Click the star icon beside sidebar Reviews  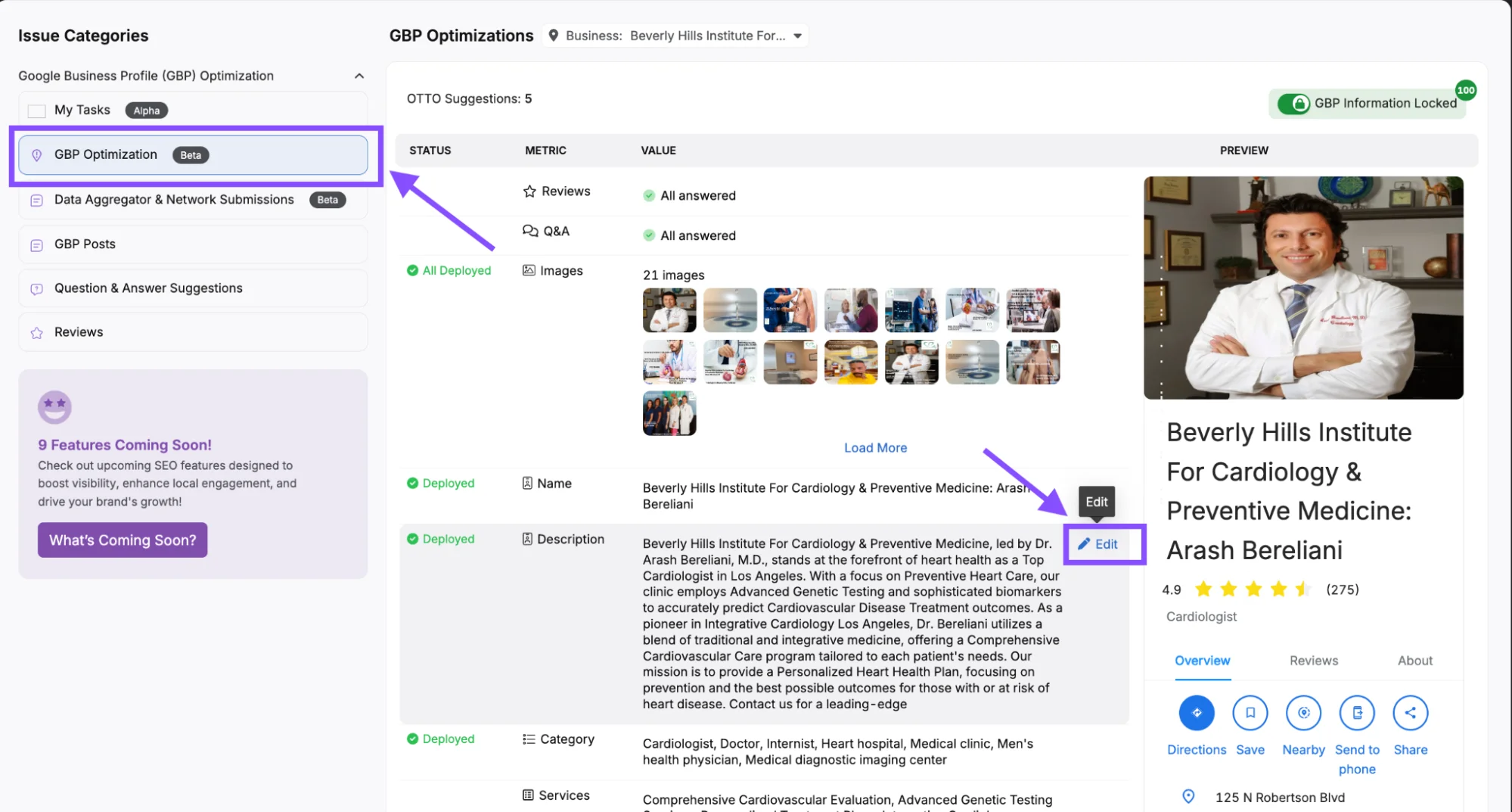tap(36, 333)
